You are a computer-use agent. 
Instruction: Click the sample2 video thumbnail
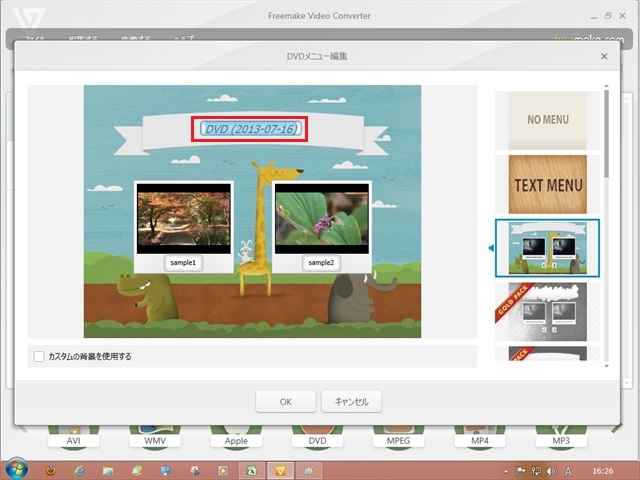tap(321, 220)
